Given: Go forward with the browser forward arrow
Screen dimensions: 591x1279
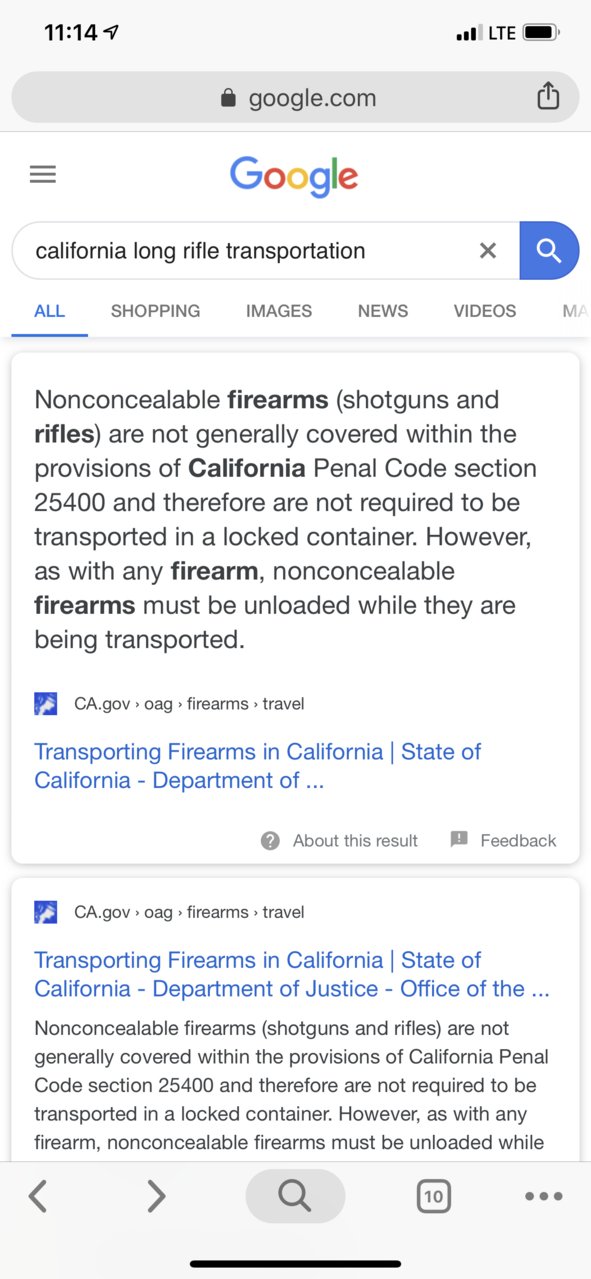Looking at the screenshot, I should pyautogui.click(x=156, y=1195).
